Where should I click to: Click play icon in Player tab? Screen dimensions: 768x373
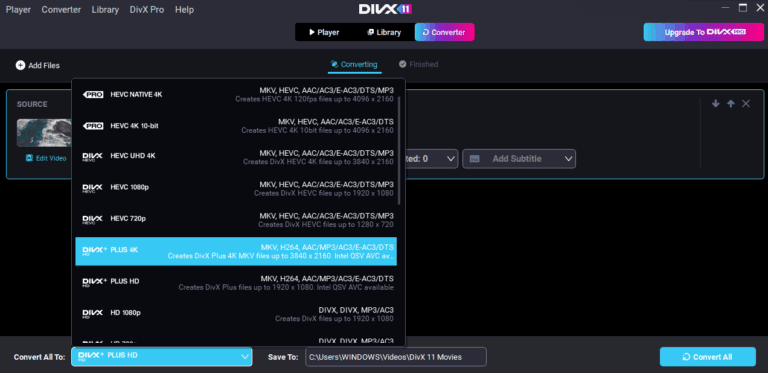pyautogui.click(x=312, y=32)
